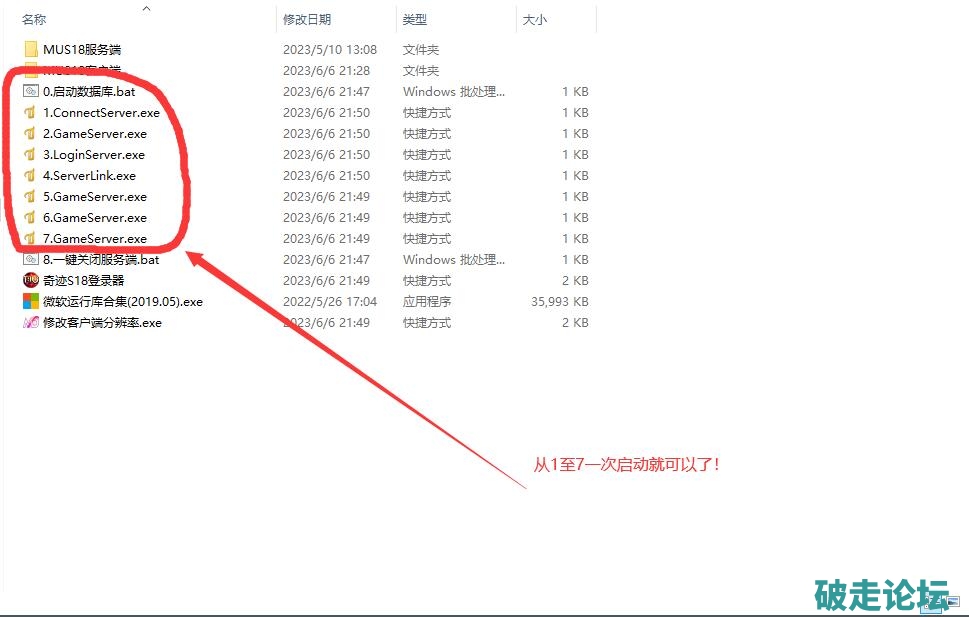The width and height of the screenshot is (969, 617).
Task: Sort by 大小 column header
Action: 534,19
